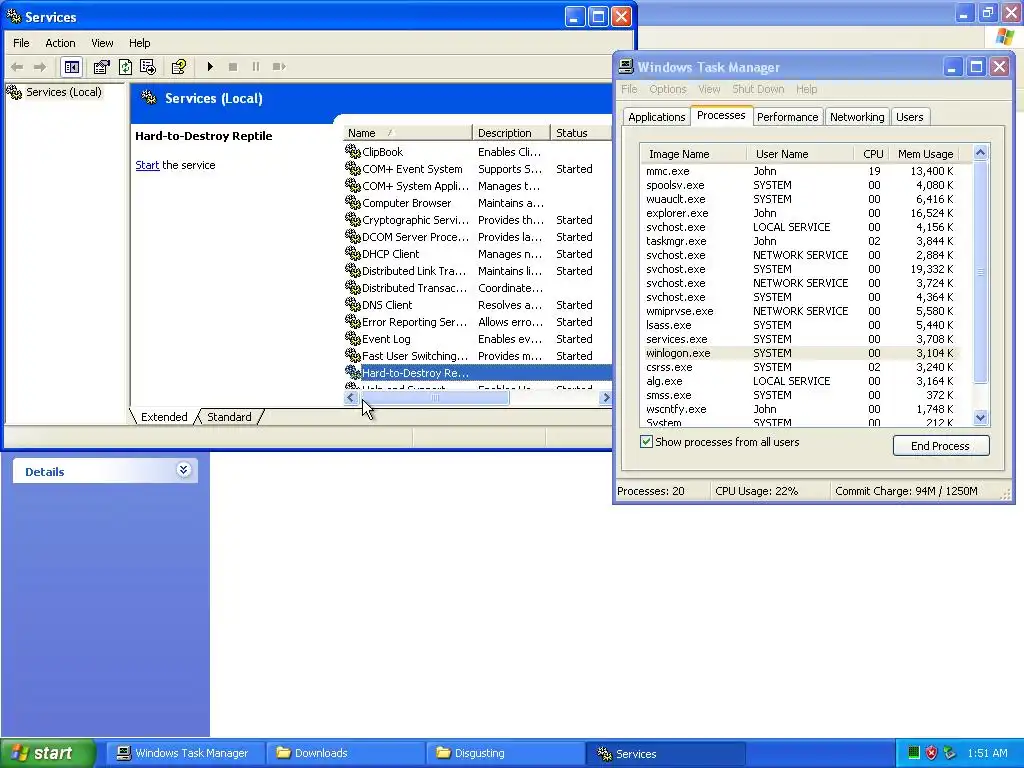Sort processes by Mem Usage column
The height and width of the screenshot is (768, 1024).
tap(925, 154)
